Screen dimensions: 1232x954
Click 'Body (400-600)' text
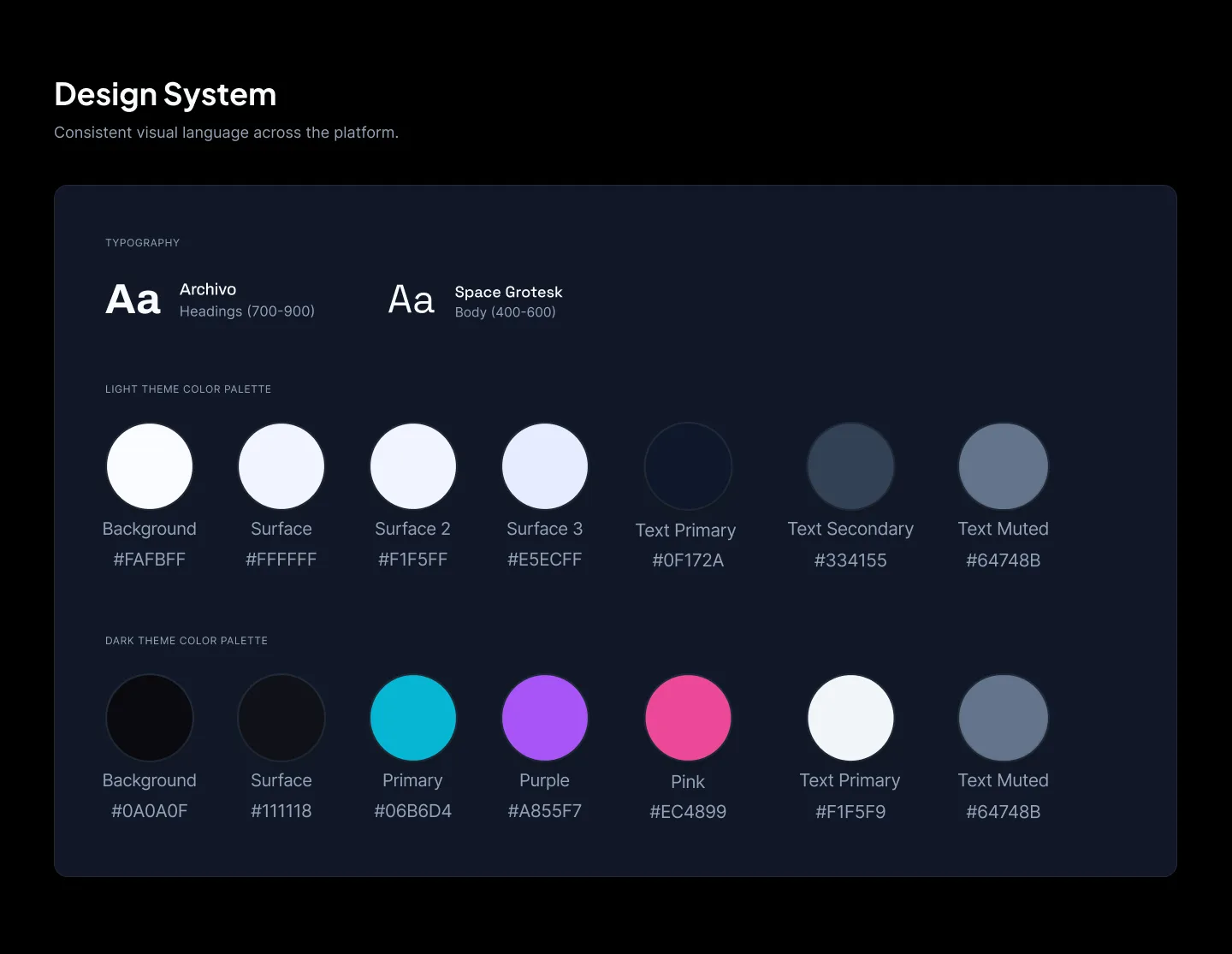506,312
